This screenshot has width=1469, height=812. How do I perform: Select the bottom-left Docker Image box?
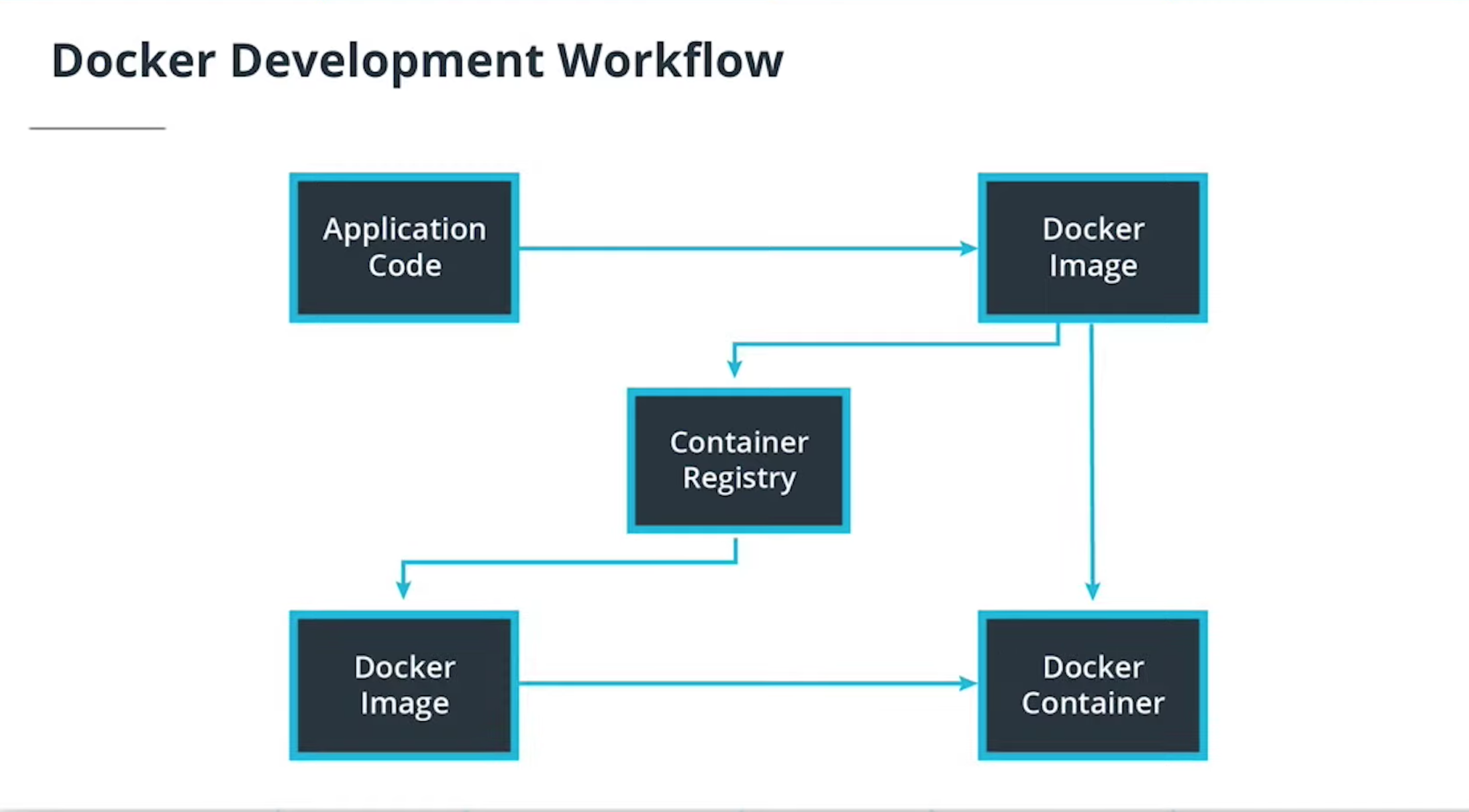(x=404, y=685)
